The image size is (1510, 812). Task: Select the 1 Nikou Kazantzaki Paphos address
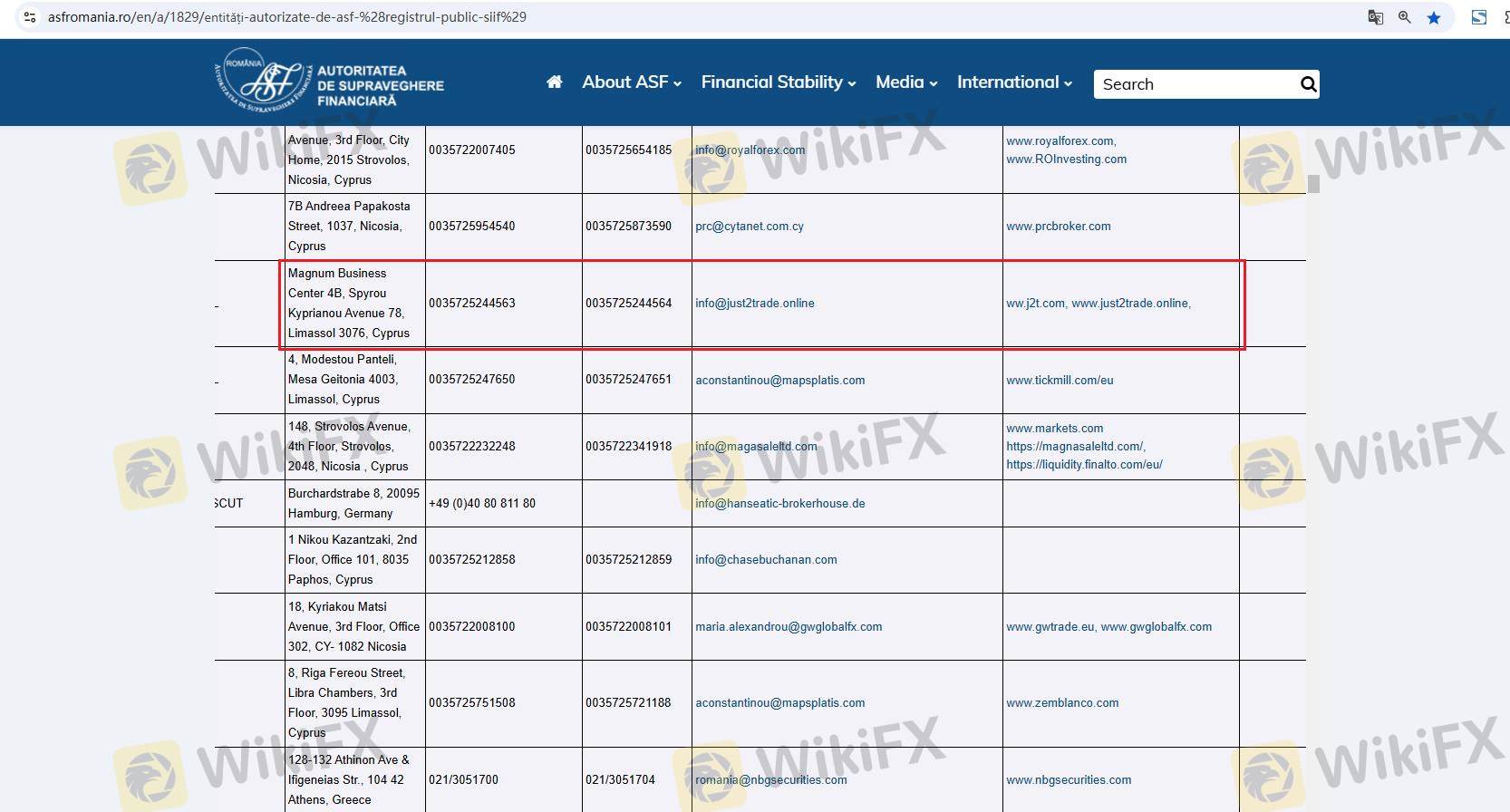[x=353, y=560]
